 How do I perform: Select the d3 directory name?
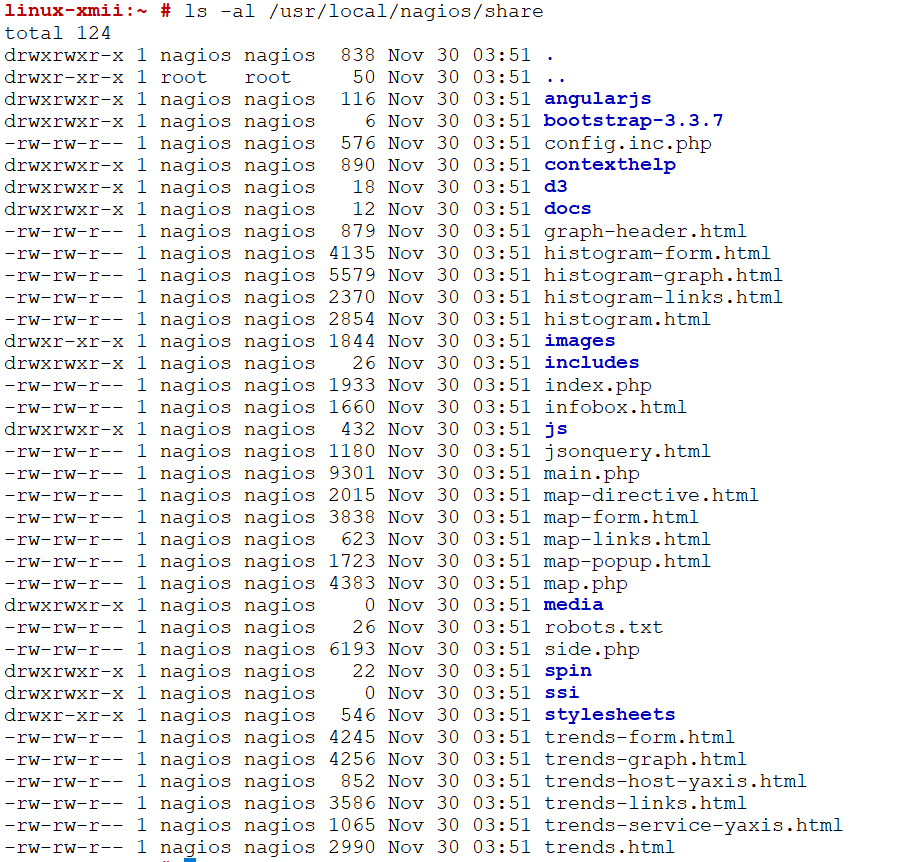click(x=556, y=187)
